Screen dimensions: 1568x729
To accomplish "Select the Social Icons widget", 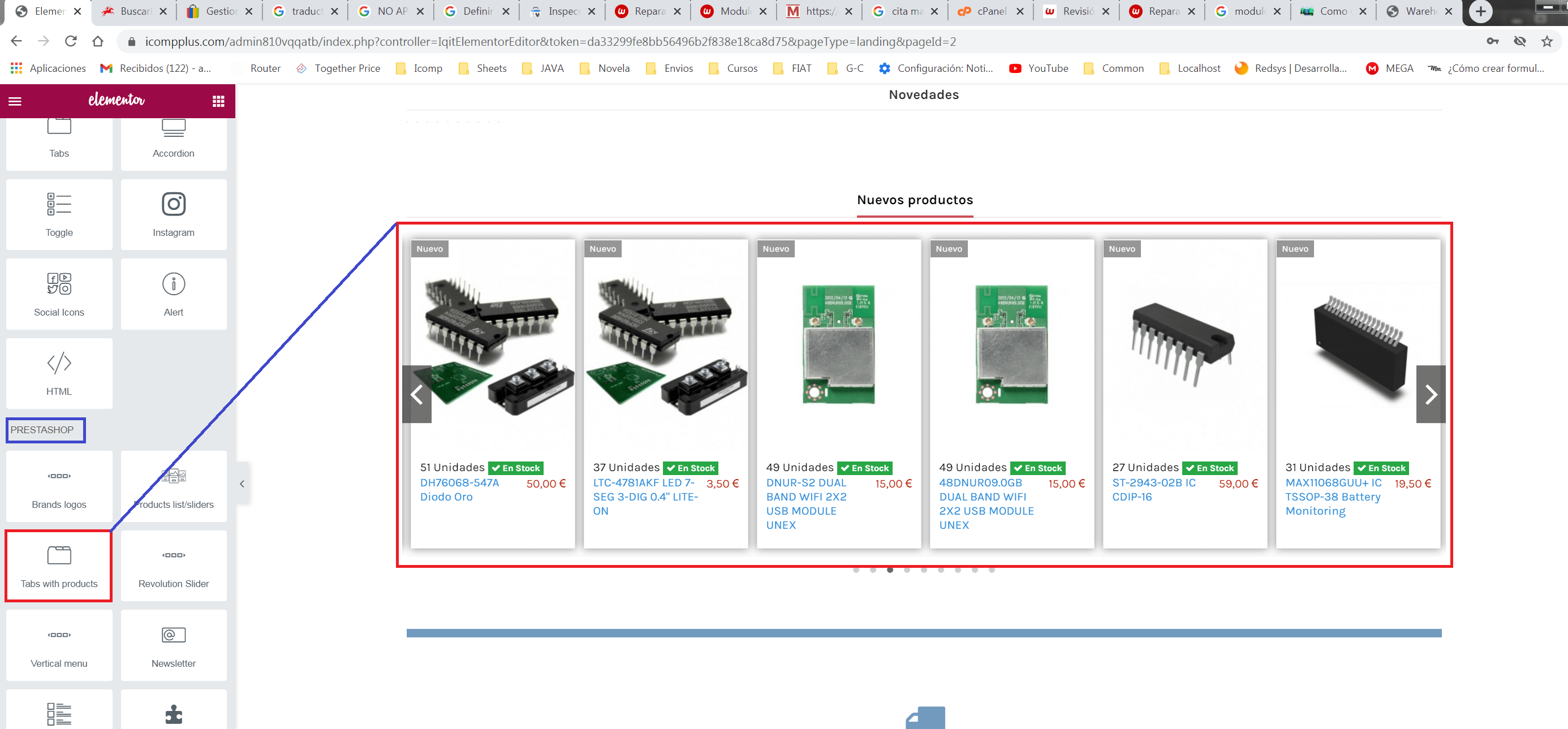I will (59, 294).
